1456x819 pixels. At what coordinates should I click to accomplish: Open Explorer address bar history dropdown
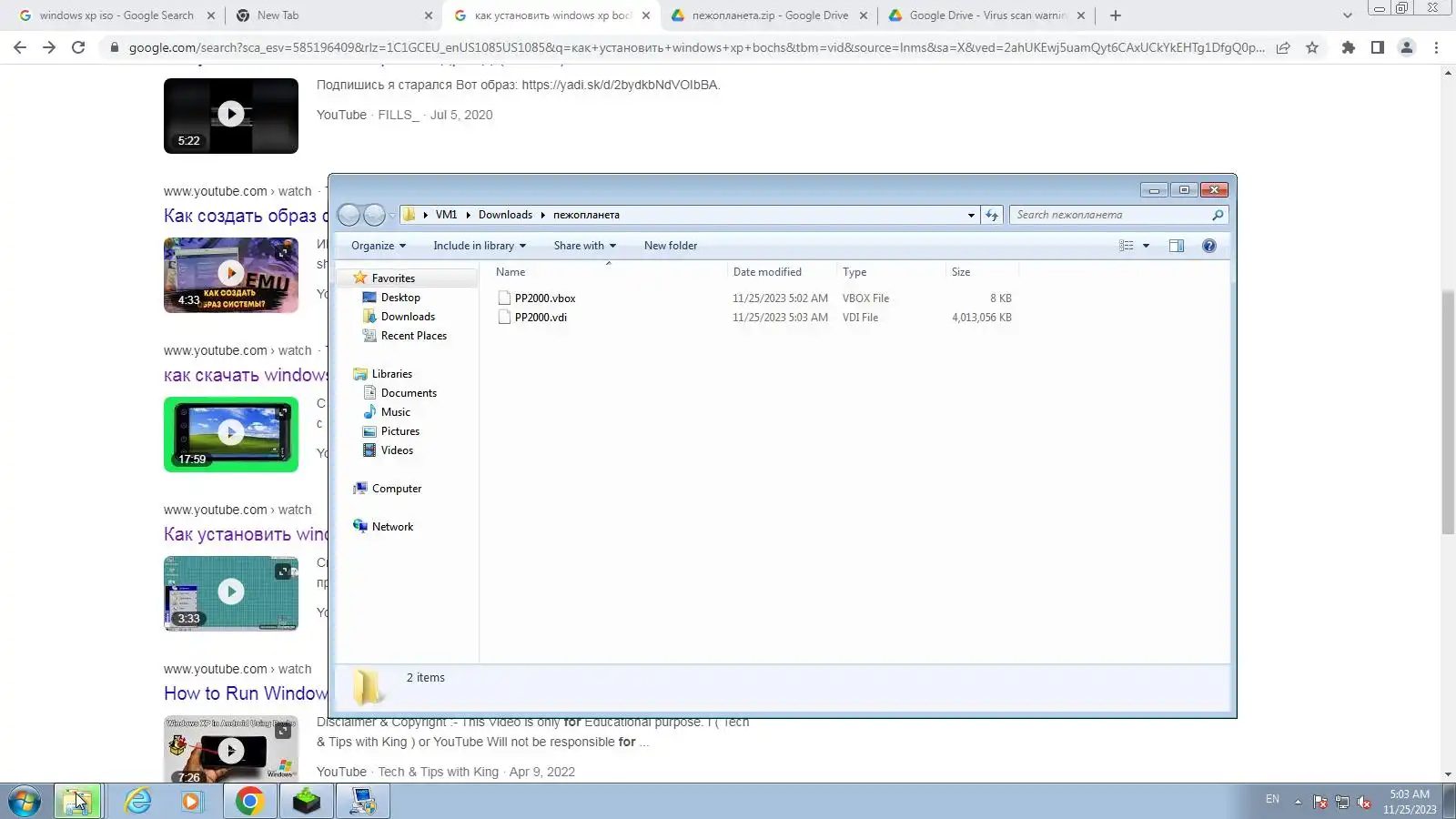coord(971,216)
